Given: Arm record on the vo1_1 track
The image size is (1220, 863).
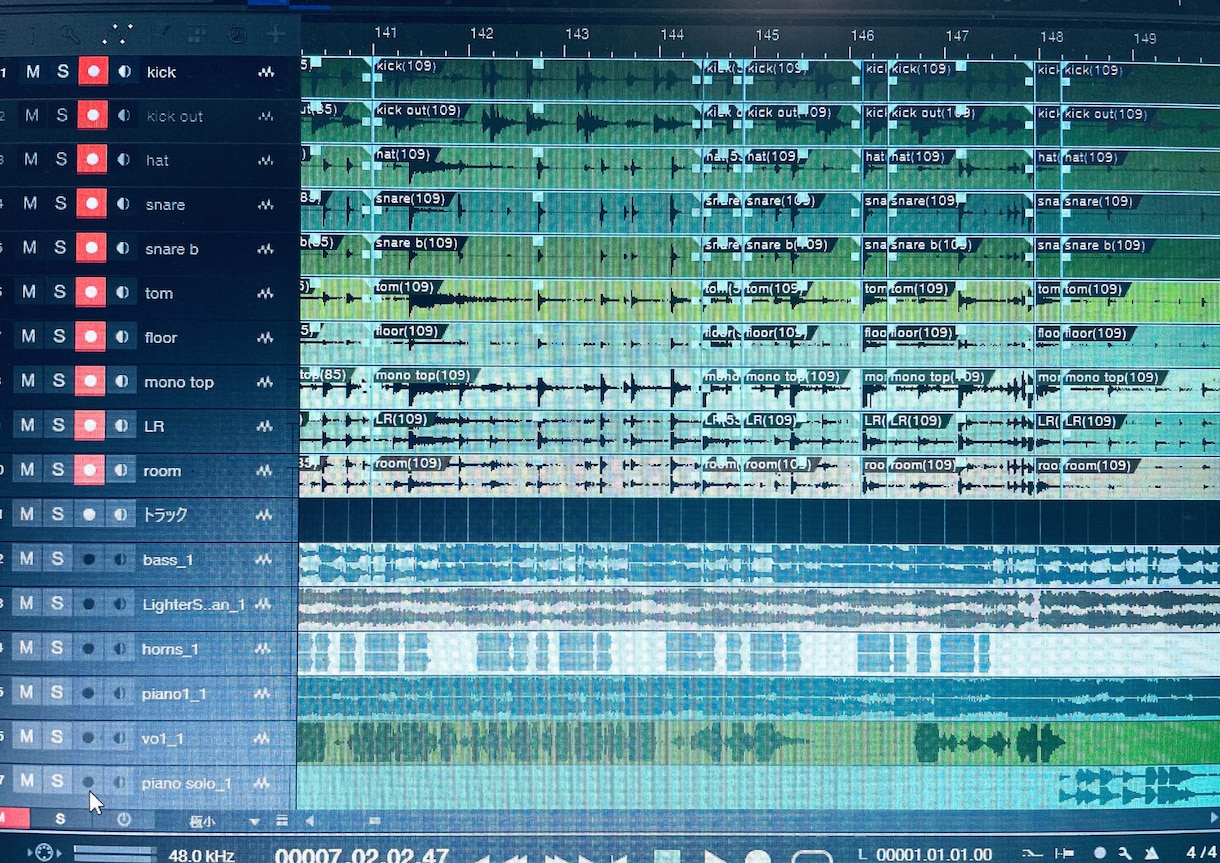Looking at the screenshot, I should point(88,737).
